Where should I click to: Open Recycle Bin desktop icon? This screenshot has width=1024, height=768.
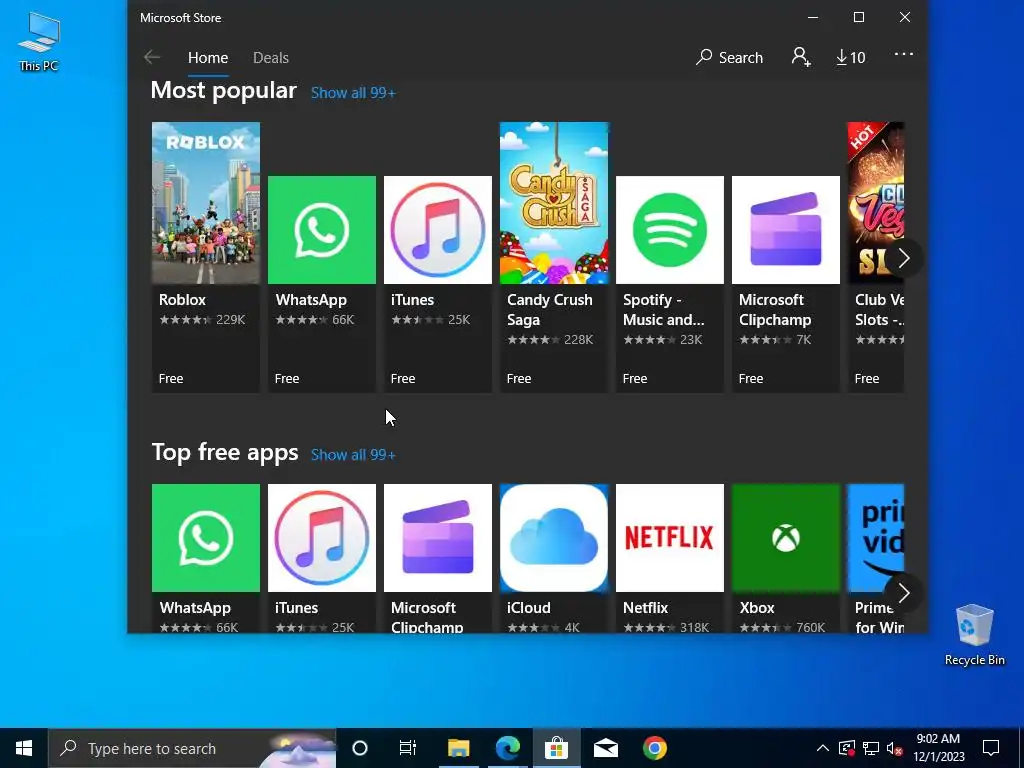[974, 635]
